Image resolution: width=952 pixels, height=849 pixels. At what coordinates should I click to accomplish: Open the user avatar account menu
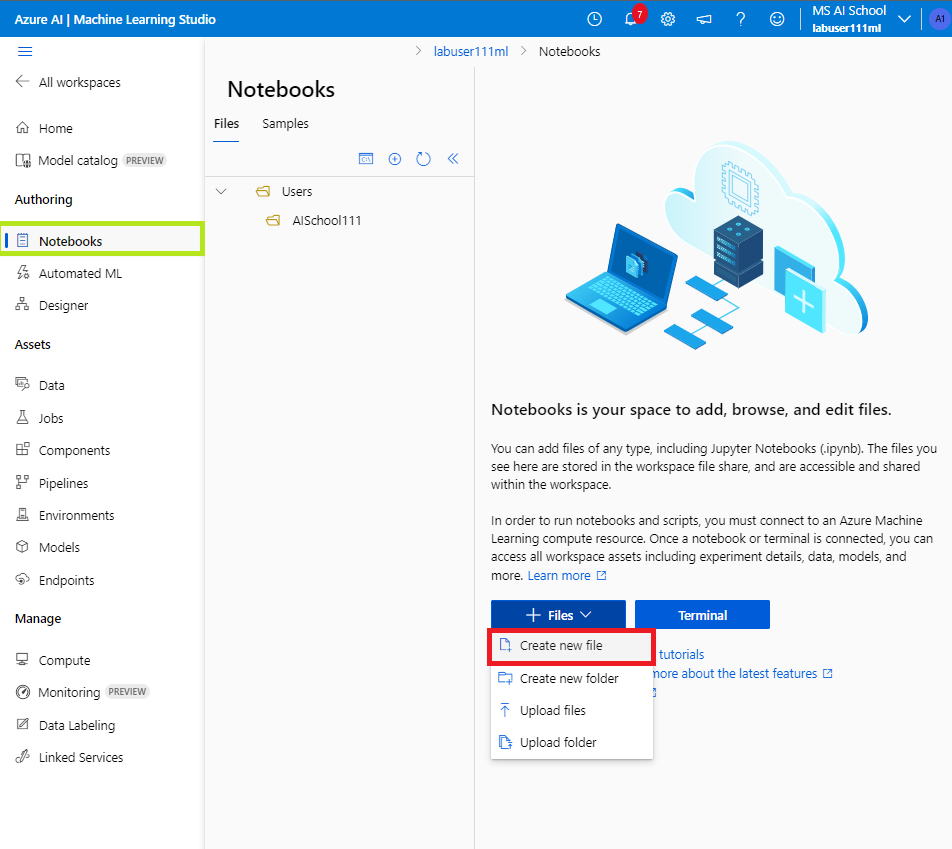939,19
